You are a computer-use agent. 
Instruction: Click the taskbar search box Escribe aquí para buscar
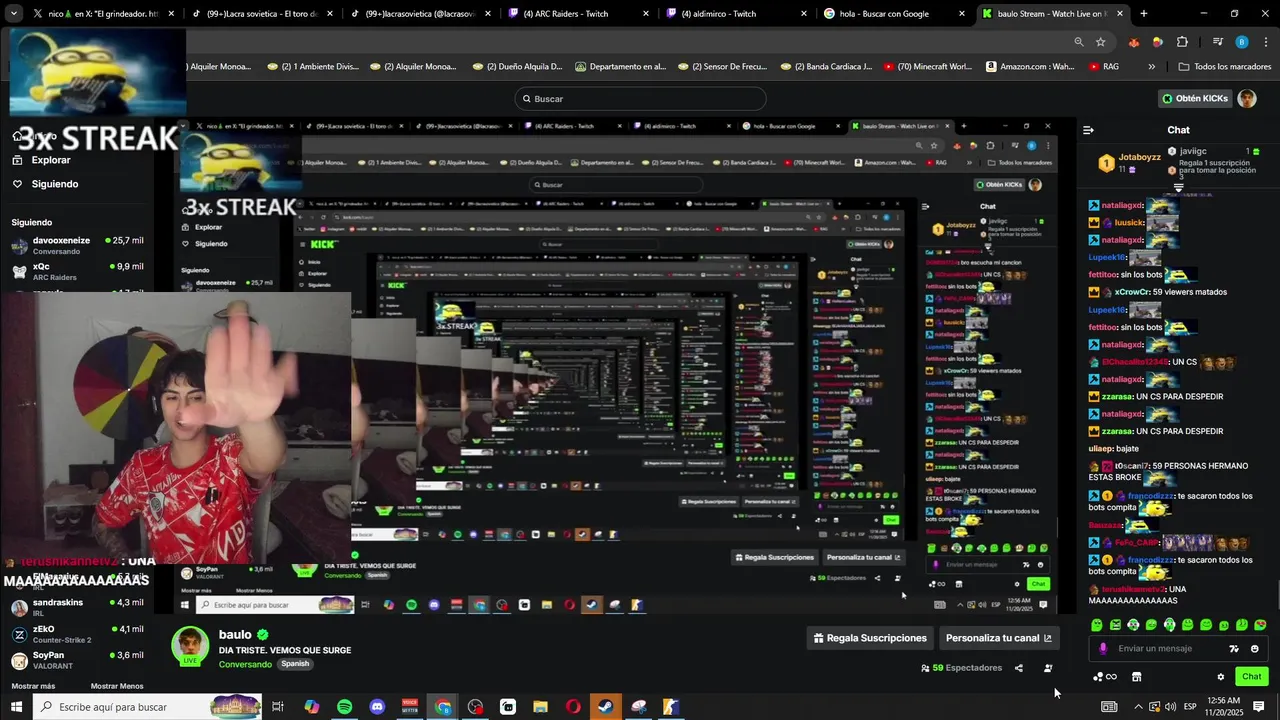(147, 707)
